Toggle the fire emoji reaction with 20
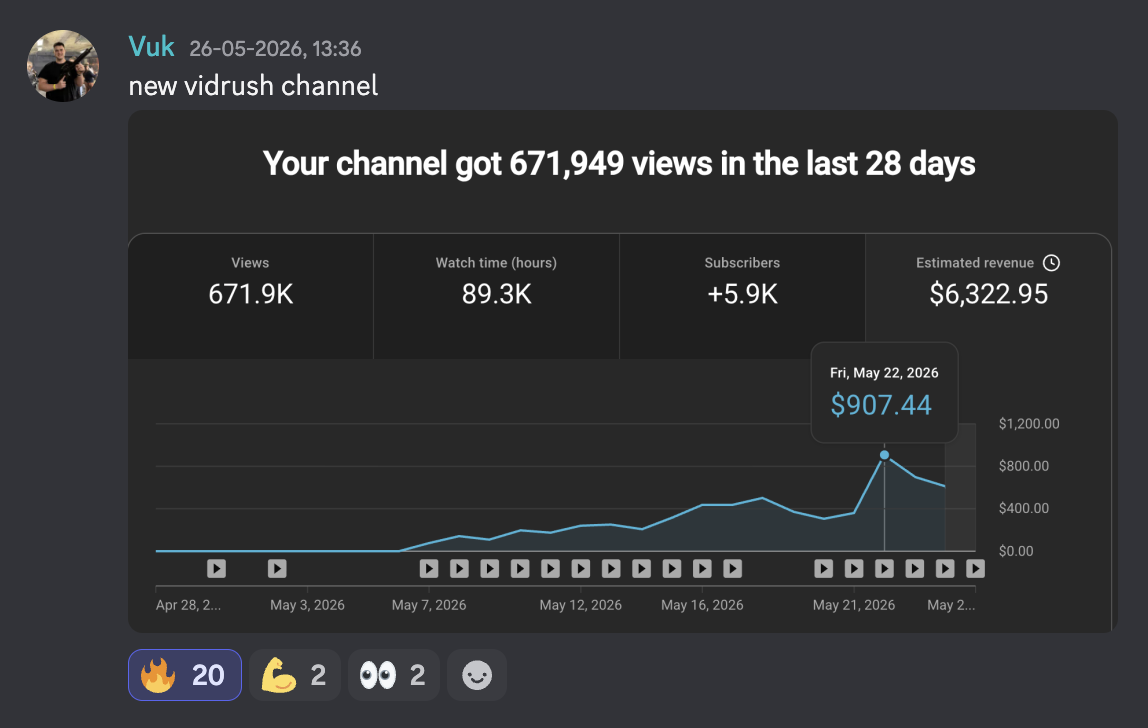The height and width of the screenshot is (728, 1148). 184,675
